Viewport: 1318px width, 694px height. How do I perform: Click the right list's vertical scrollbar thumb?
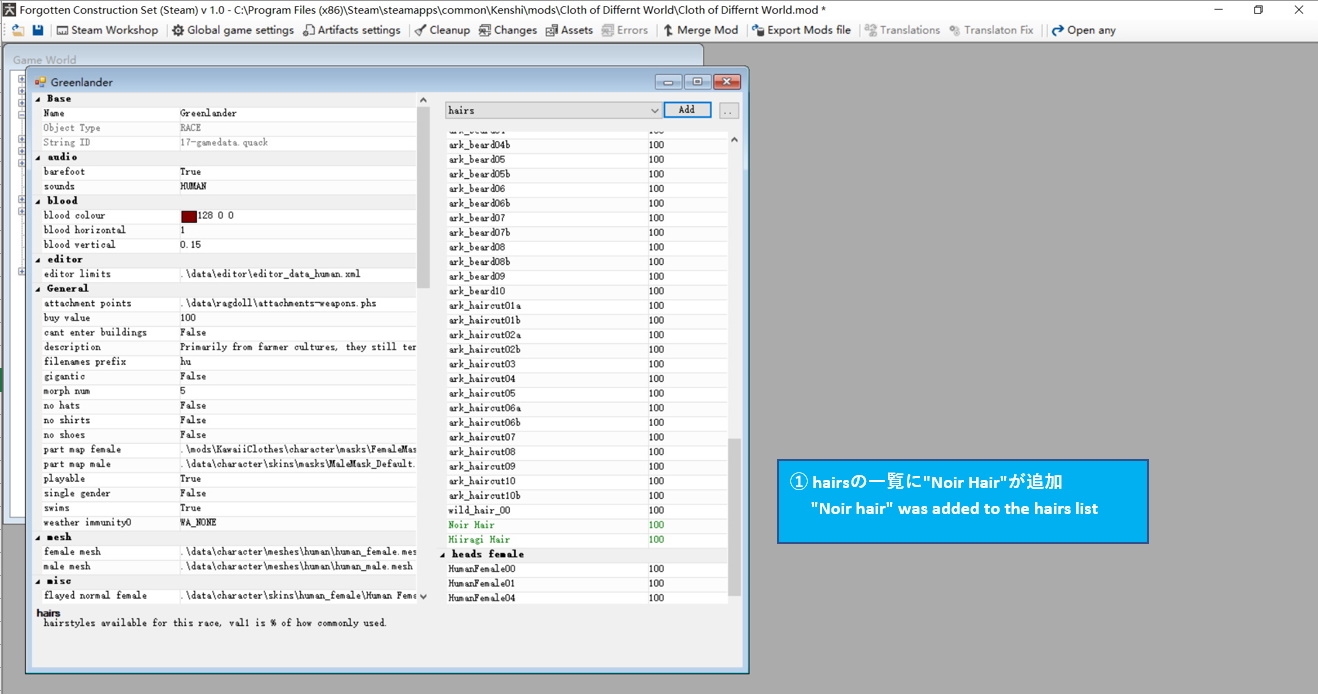point(735,516)
